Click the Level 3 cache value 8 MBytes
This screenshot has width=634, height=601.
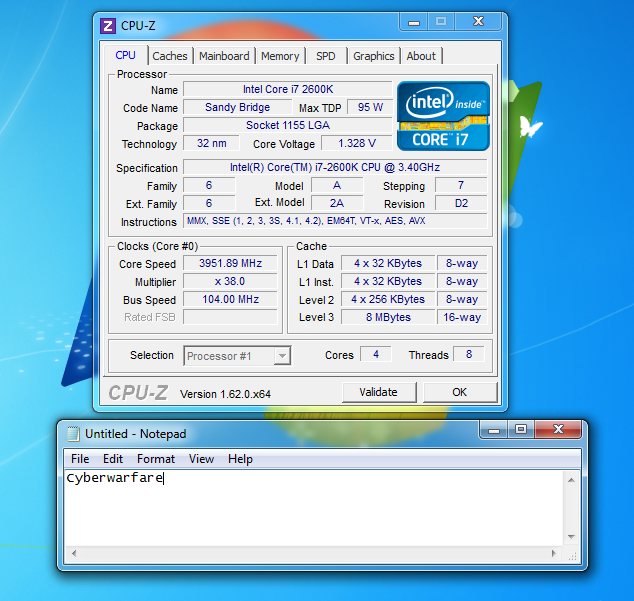pyautogui.click(x=388, y=317)
